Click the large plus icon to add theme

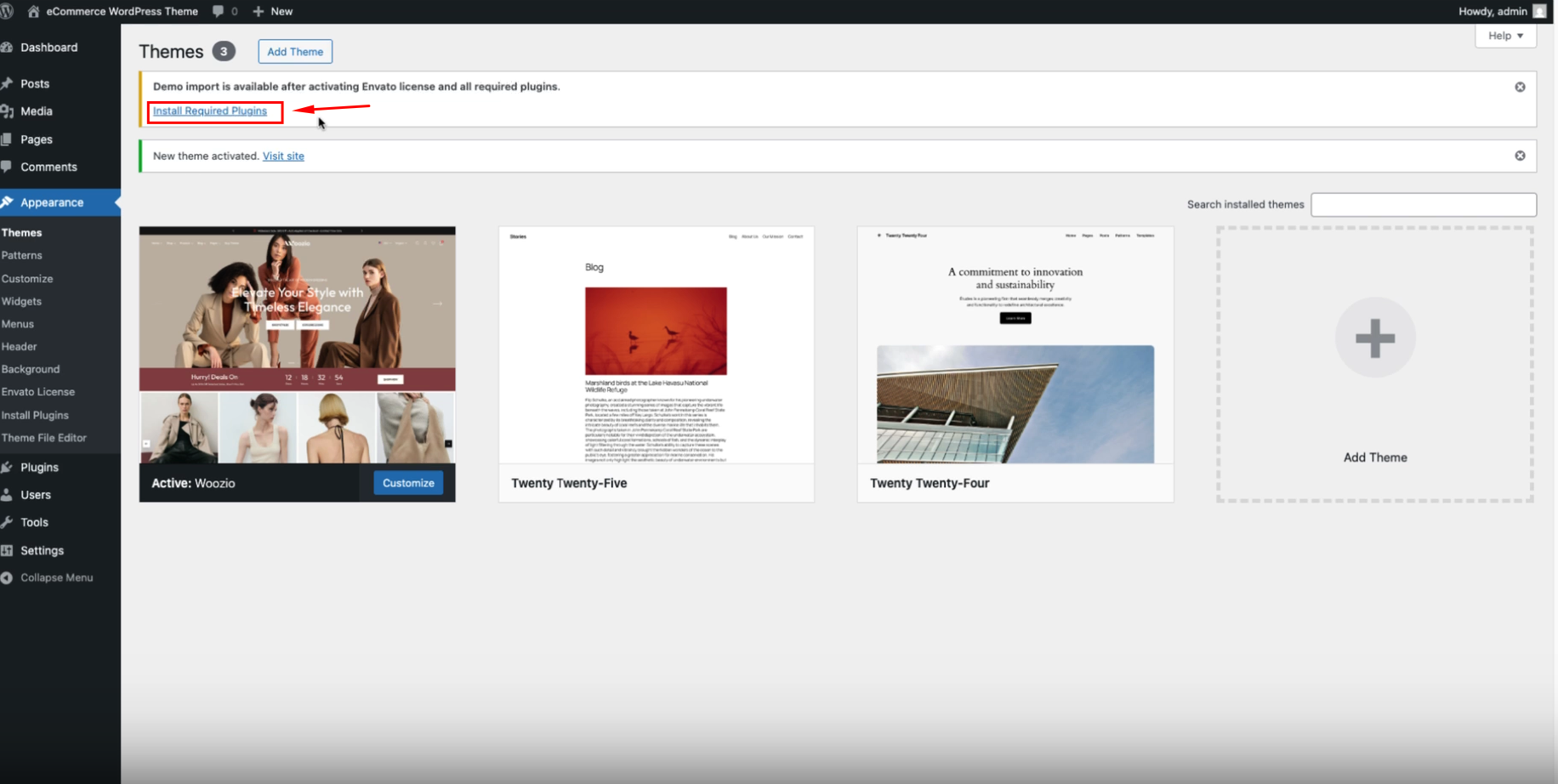pos(1374,338)
